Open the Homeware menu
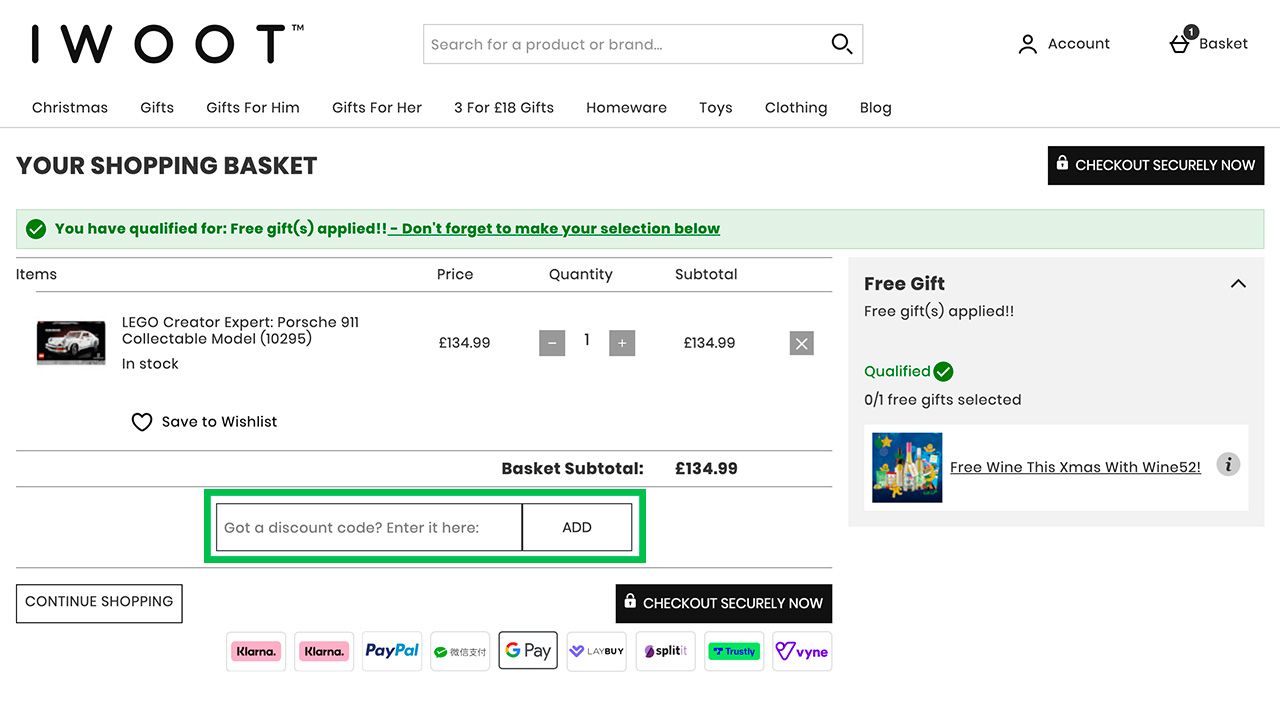This screenshot has height=720, width=1280. pyautogui.click(x=626, y=107)
